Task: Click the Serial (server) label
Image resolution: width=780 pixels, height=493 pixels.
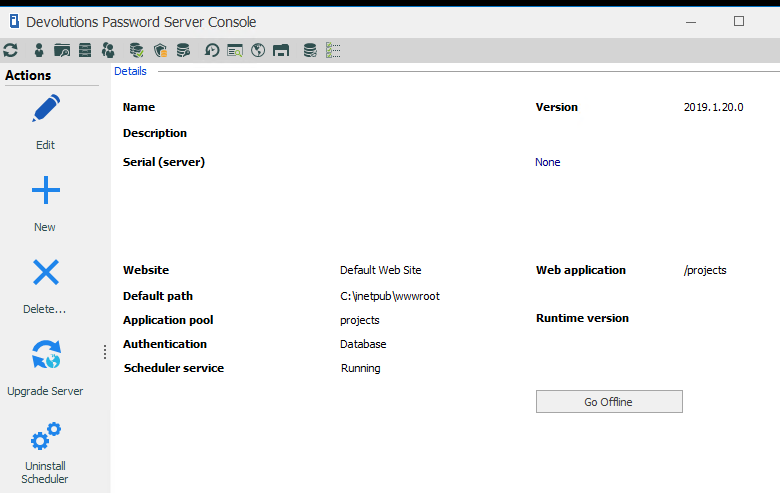Action: click(x=164, y=162)
